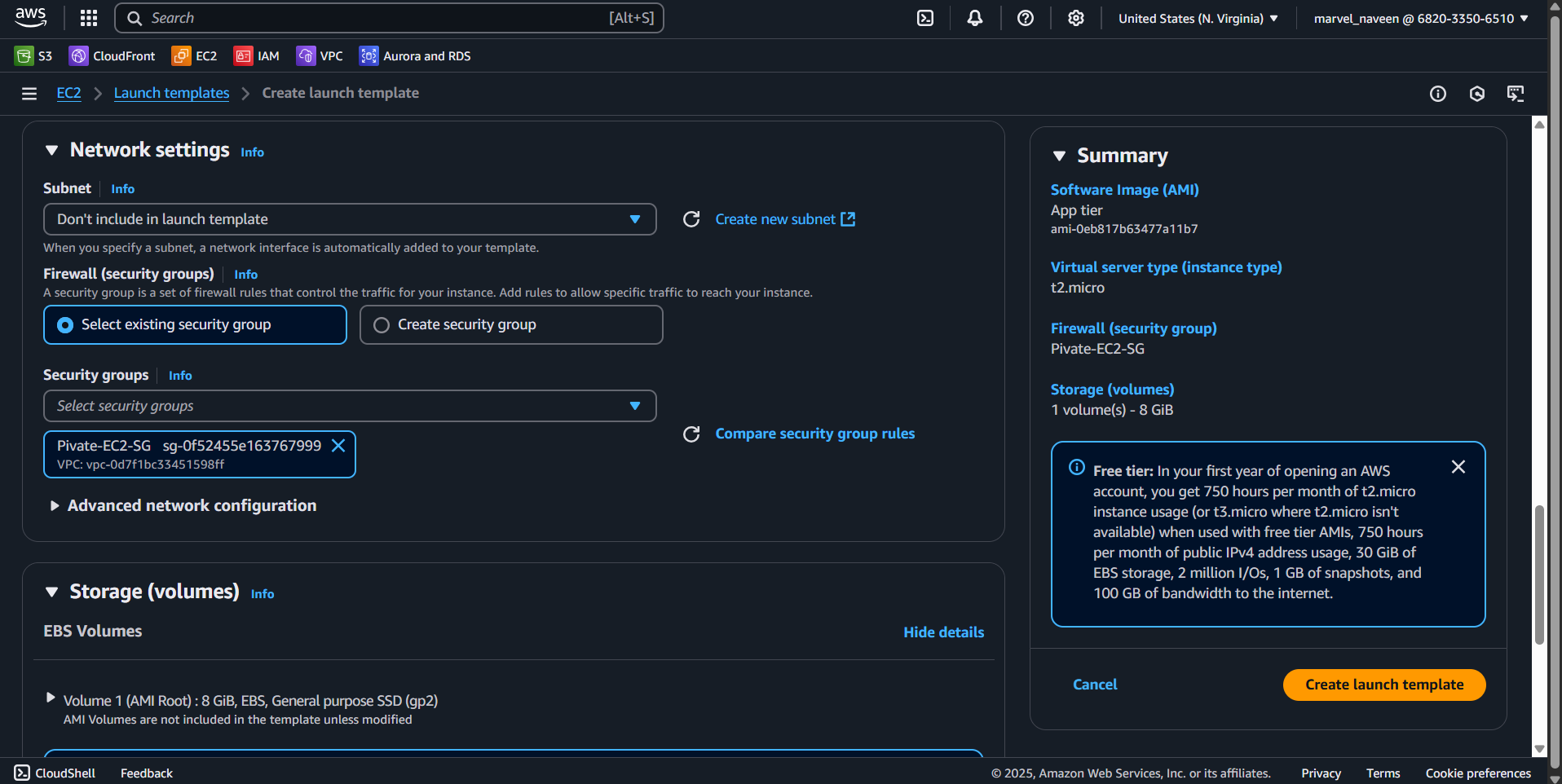Click the AWS logo home icon
Image resolution: width=1562 pixels, height=784 pixels.
[31, 17]
